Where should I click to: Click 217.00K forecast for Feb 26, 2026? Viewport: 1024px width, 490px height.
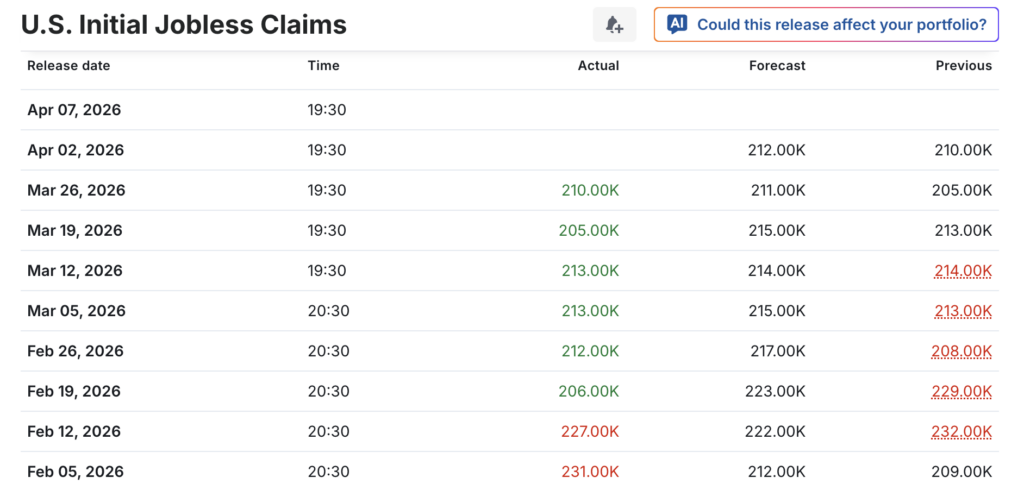tap(777, 351)
